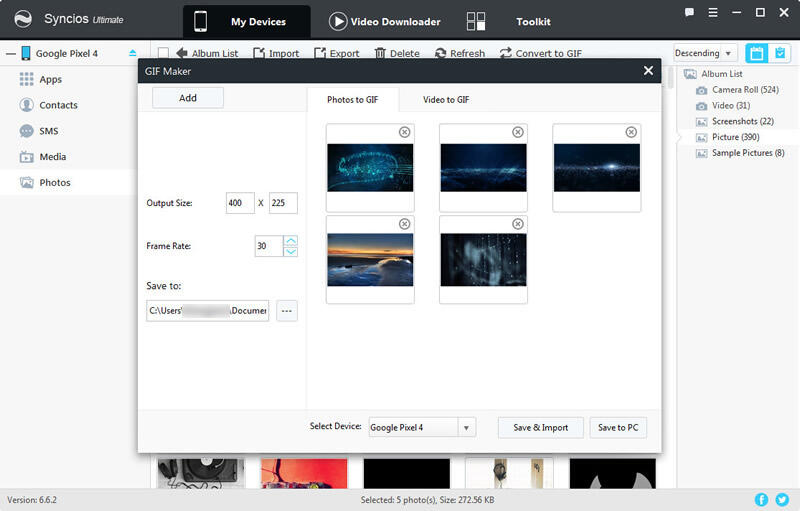Open the Picture (390) album
This screenshot has height=511, width=800.
728,137
